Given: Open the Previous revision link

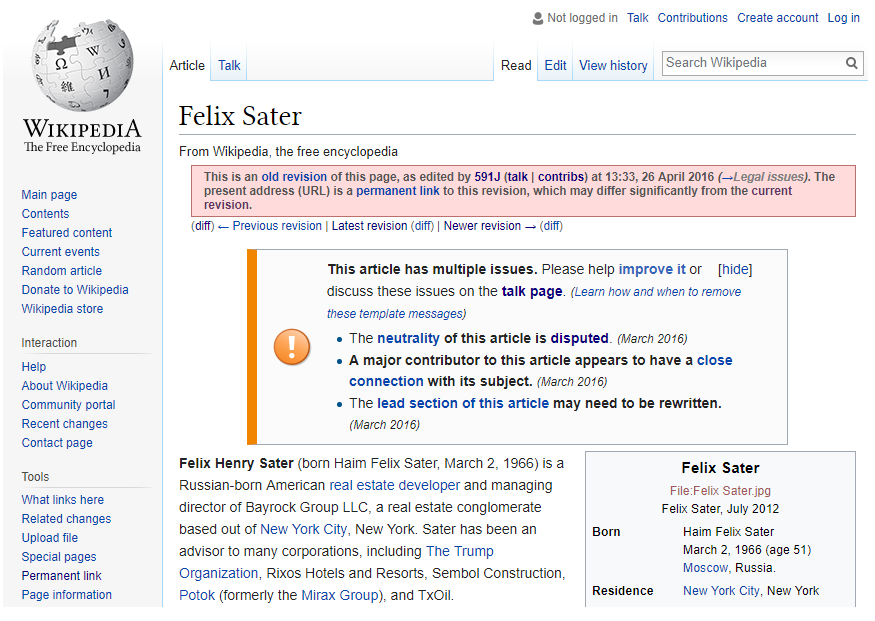Looking at the screenshot, I should pyautogui.click(x=277, y=226).
